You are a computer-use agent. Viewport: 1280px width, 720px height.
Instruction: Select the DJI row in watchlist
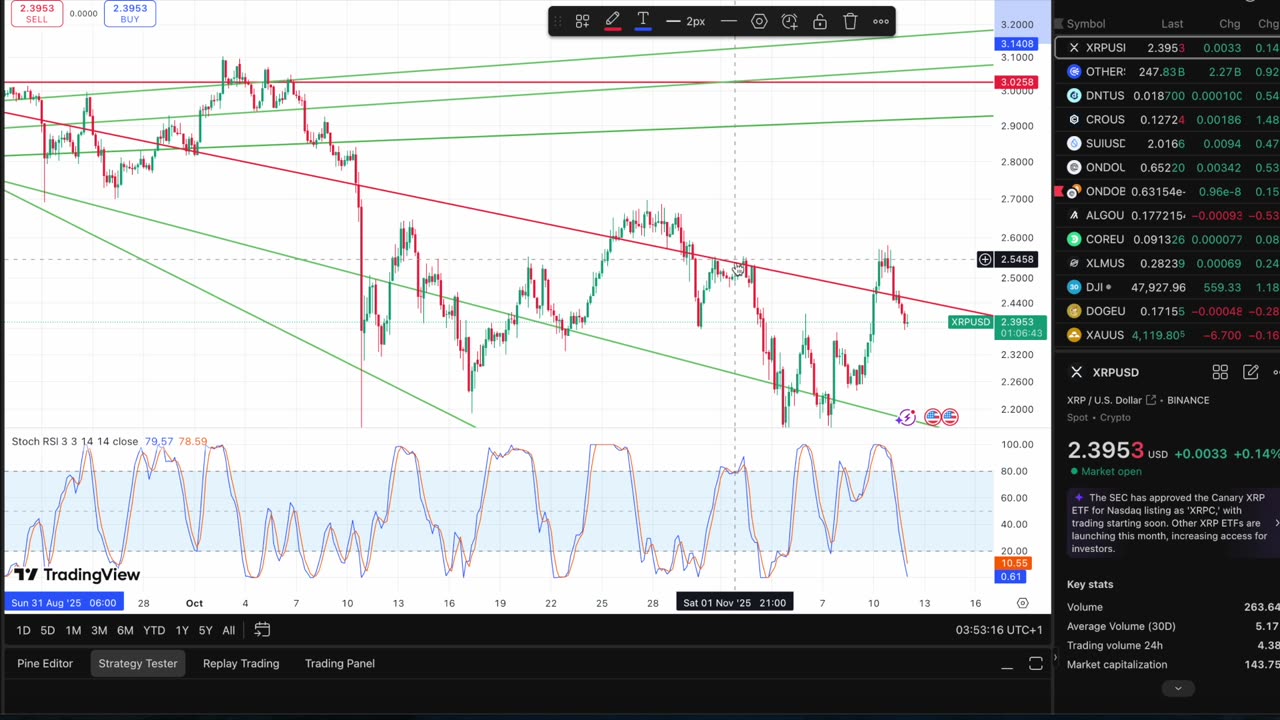(1167, 288)
